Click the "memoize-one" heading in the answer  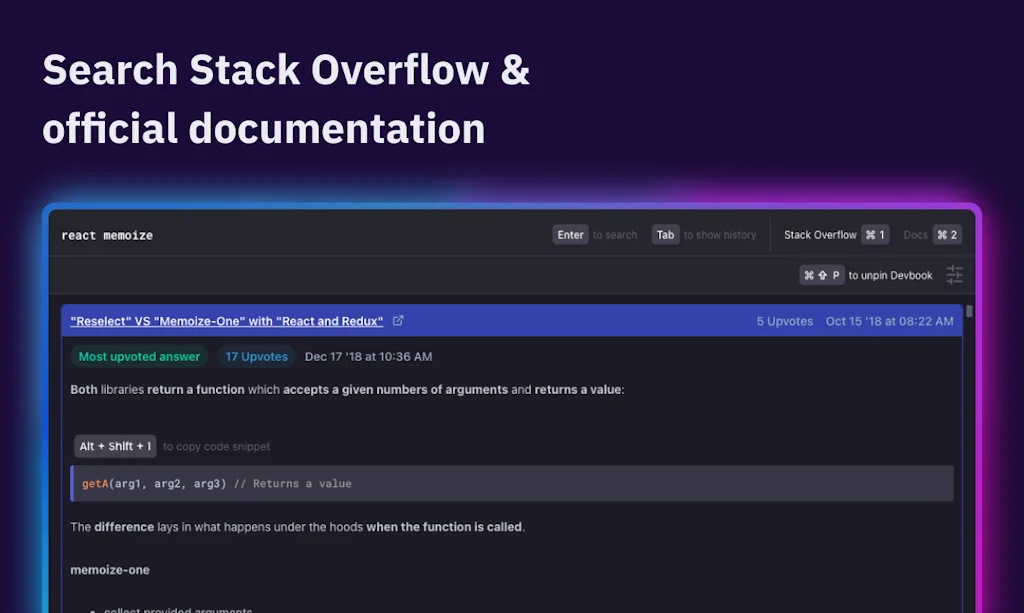pos(110,570)
